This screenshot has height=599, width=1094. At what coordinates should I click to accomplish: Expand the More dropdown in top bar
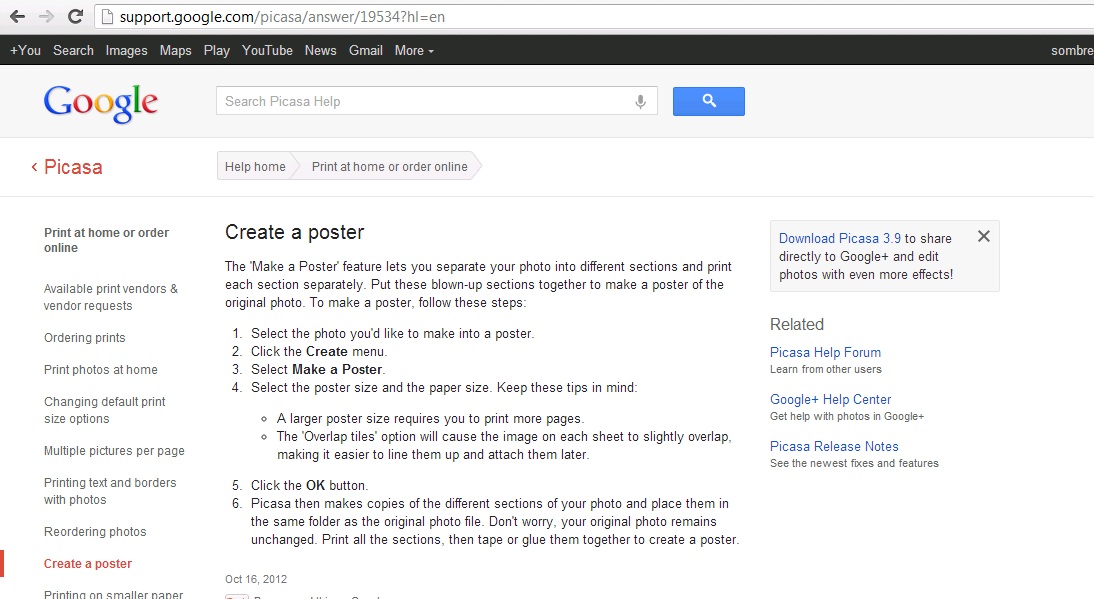click(414, 50)
